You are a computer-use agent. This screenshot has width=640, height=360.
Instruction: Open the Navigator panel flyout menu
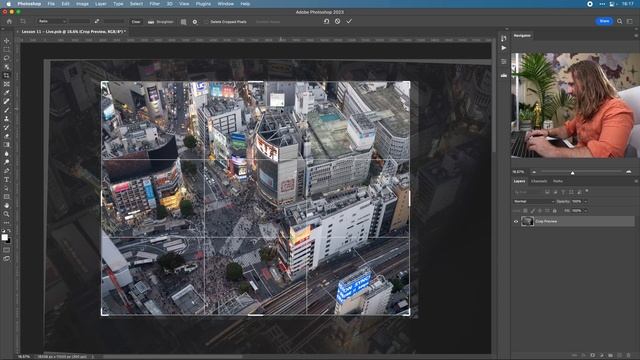coord(636,36)
